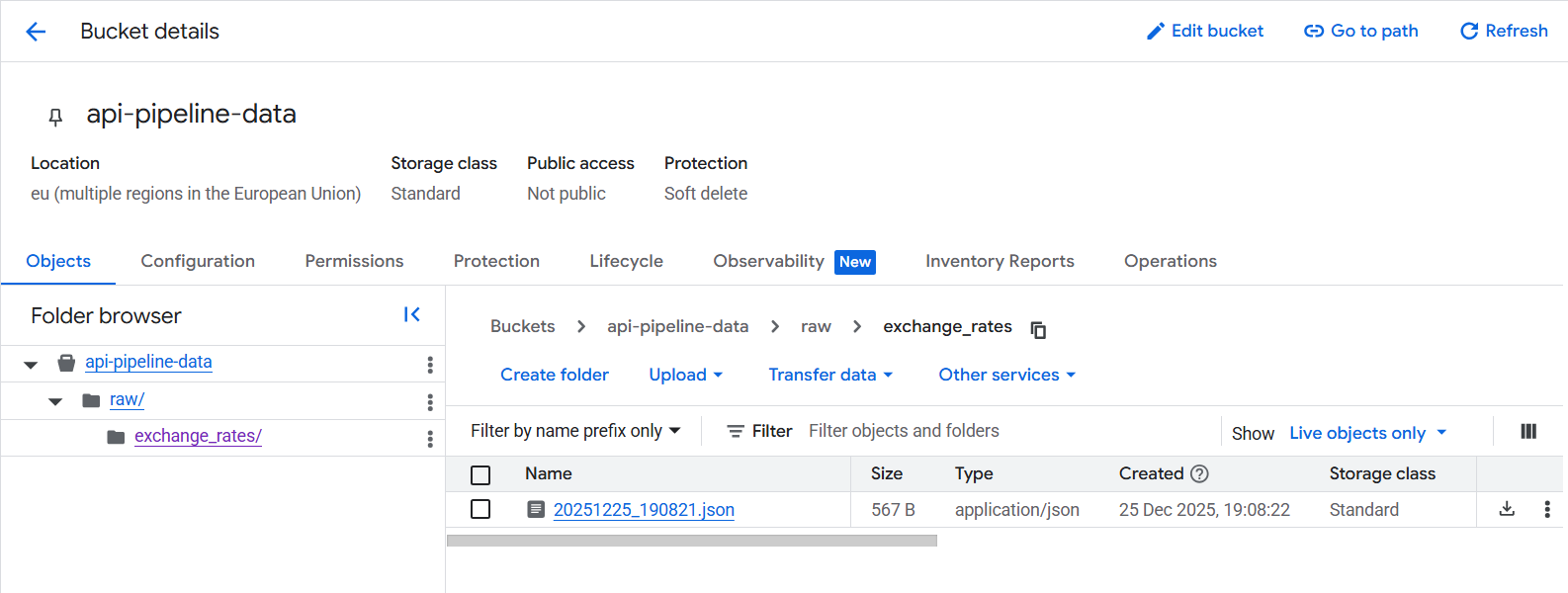The image size is (1568, 593).
Task: Open the exchange_rates/ folder options menu
Action: (430, 438)
